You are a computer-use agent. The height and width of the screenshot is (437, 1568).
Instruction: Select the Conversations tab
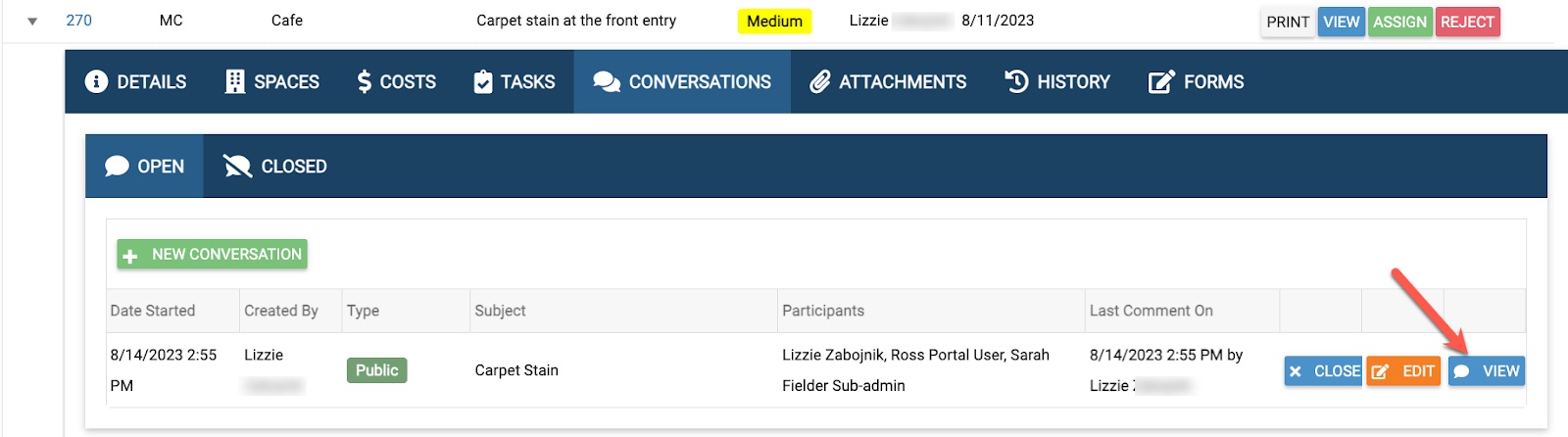click(682, 81)
